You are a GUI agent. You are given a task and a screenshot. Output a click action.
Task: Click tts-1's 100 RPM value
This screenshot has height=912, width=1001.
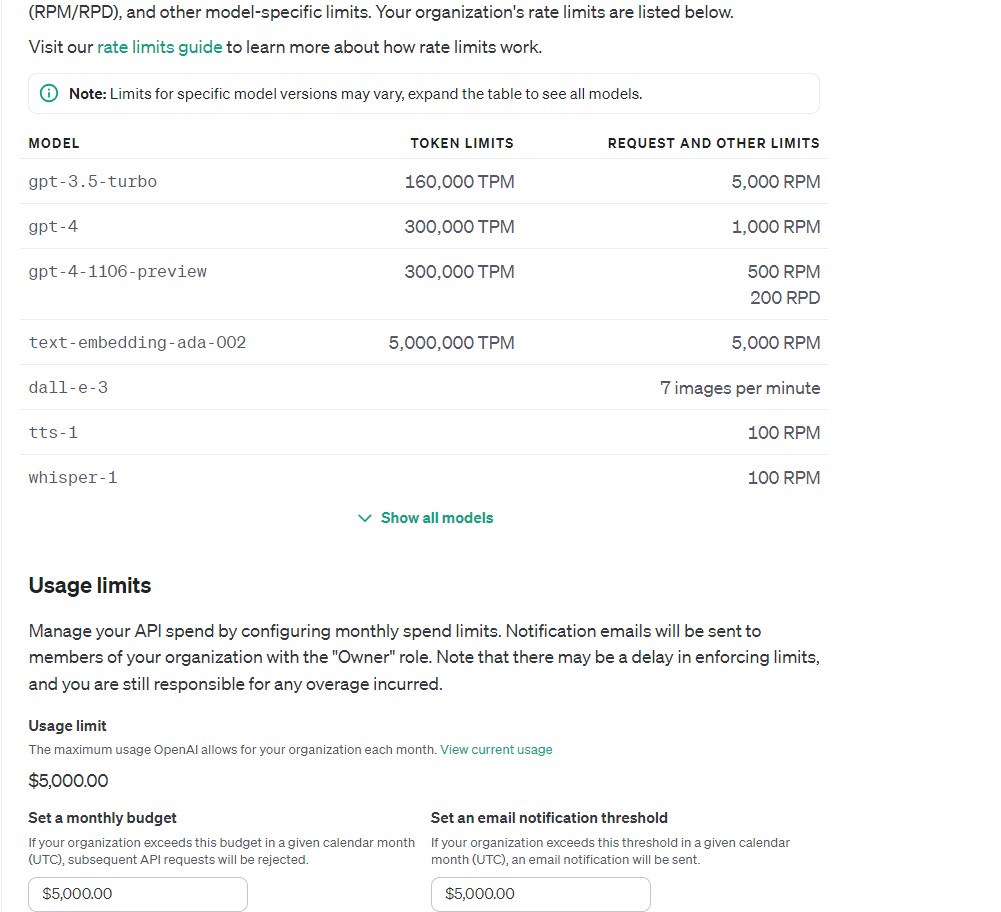(x=784, y=433)
